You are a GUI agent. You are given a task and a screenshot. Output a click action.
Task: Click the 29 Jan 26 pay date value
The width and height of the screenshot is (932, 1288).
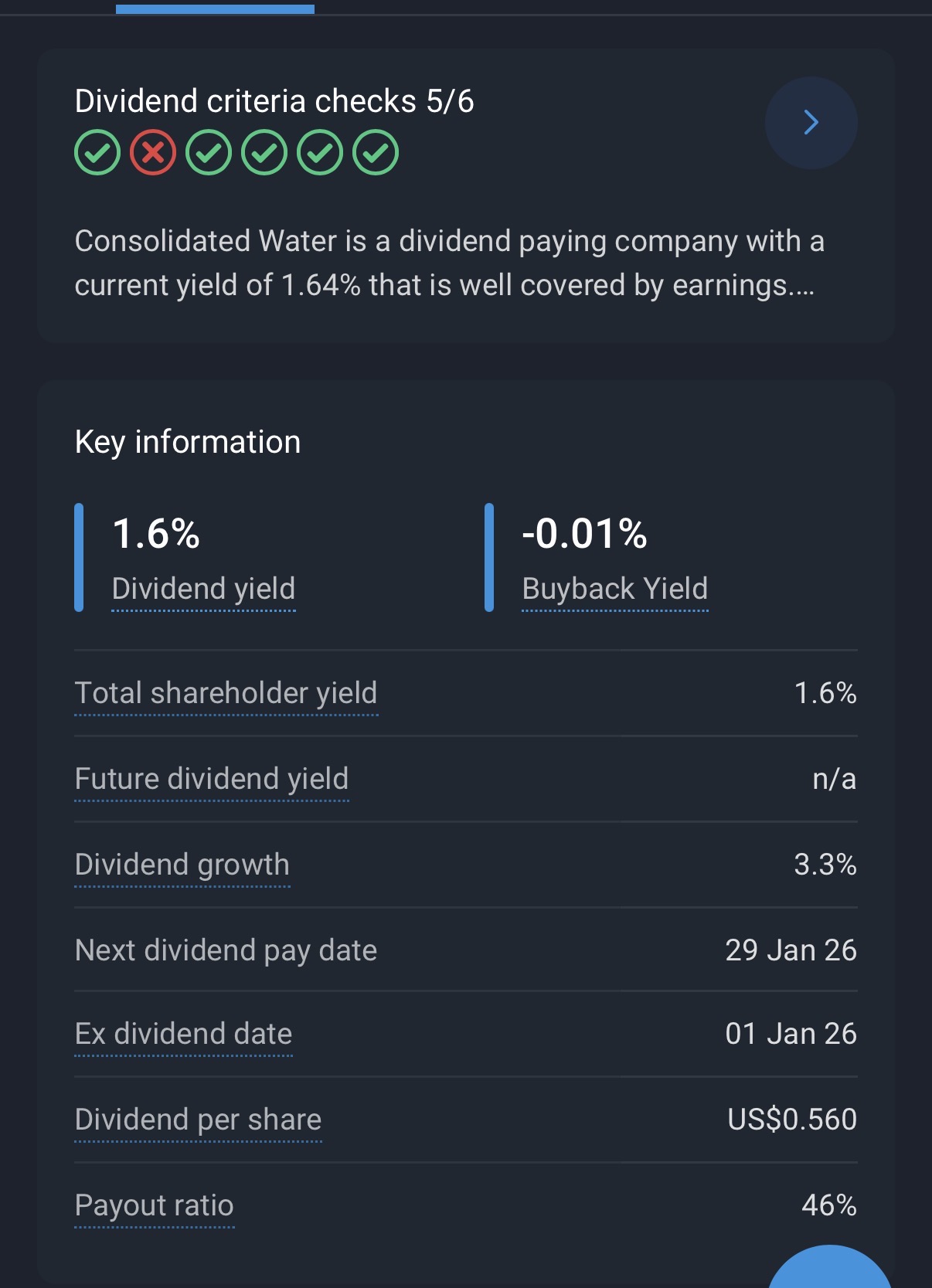[x=791, y=950]
